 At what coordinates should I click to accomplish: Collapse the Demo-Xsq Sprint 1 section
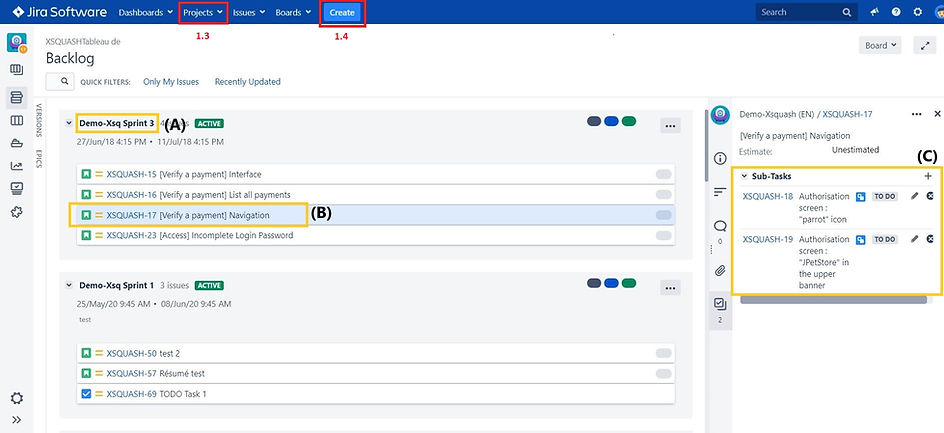coord(69,285)
